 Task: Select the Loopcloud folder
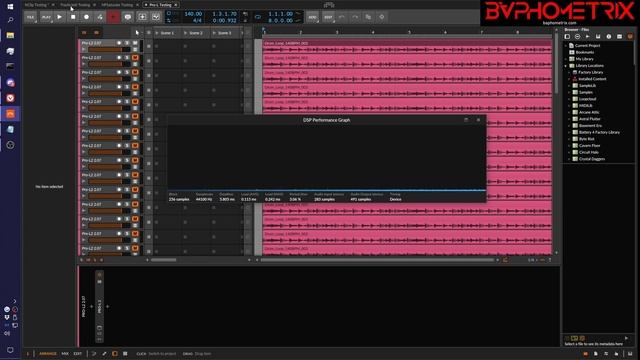click(x=587, y=99)
